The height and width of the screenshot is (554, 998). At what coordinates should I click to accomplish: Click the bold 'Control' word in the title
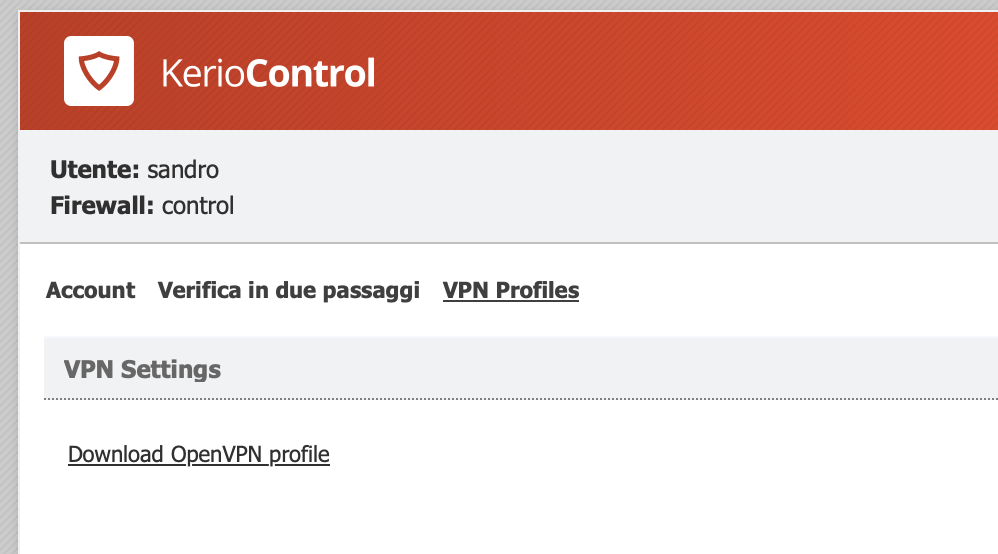(311, 73)
